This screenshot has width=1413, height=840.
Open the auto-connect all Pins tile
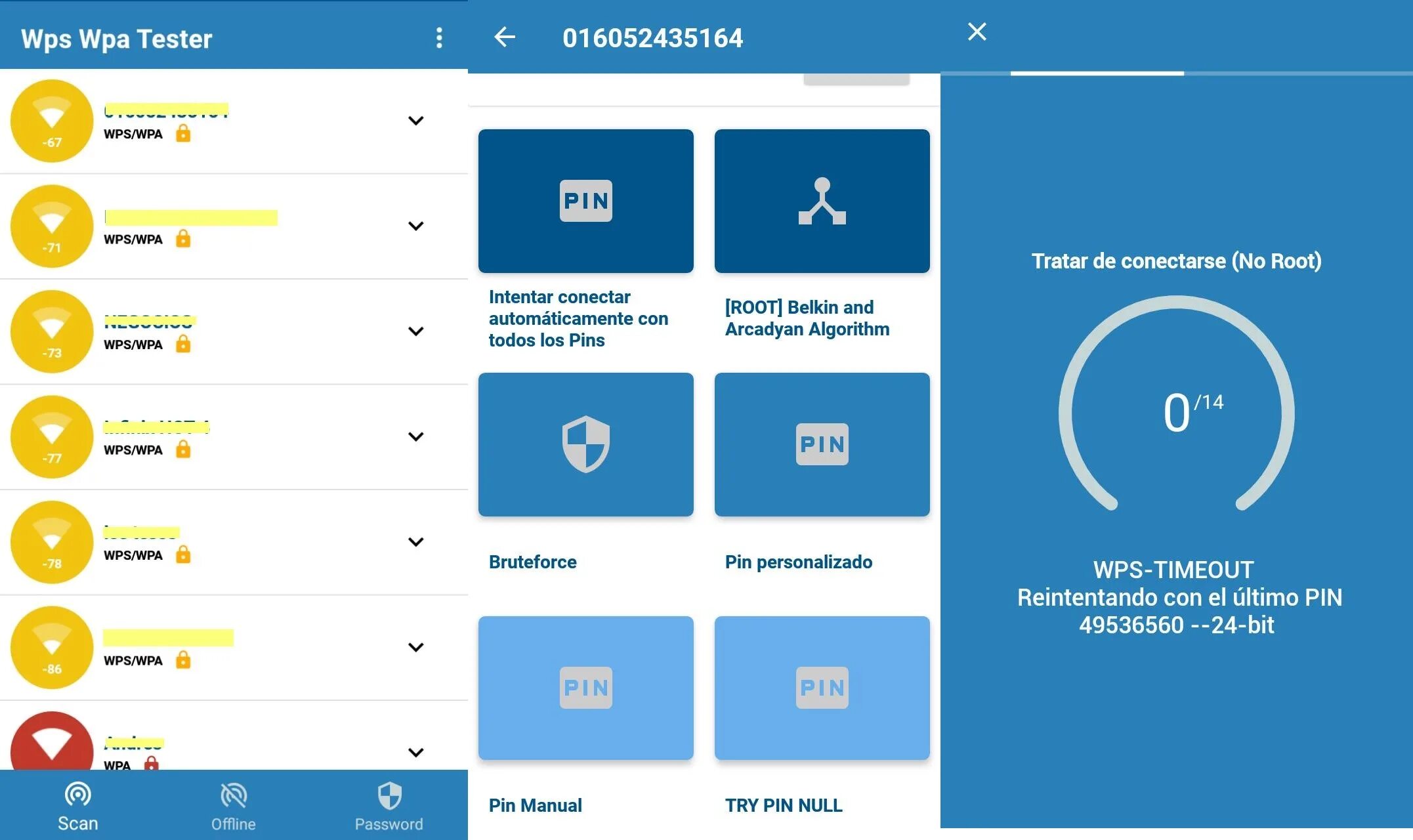(x=585, y=201)
